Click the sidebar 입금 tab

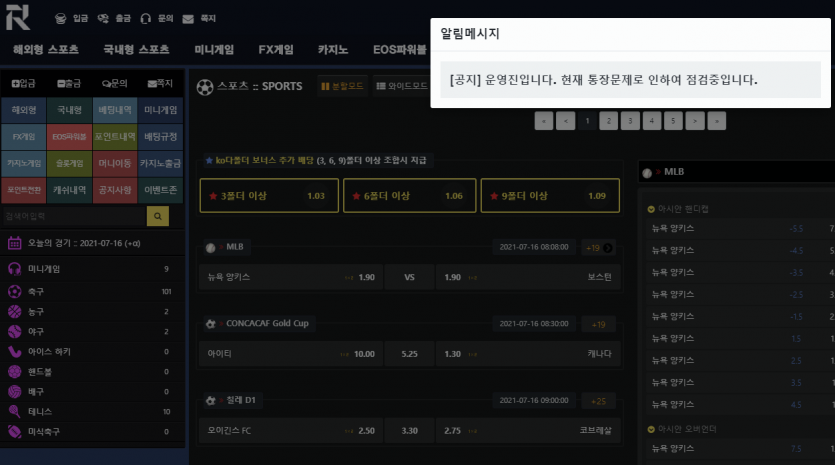tap(23, 83)
